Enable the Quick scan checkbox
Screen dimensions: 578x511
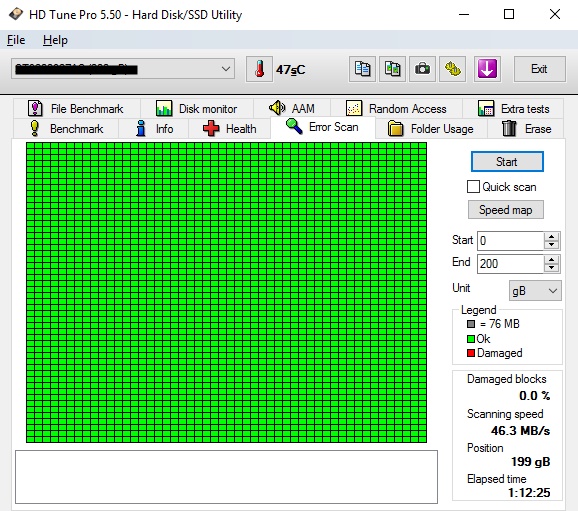[x=473, y=187]
